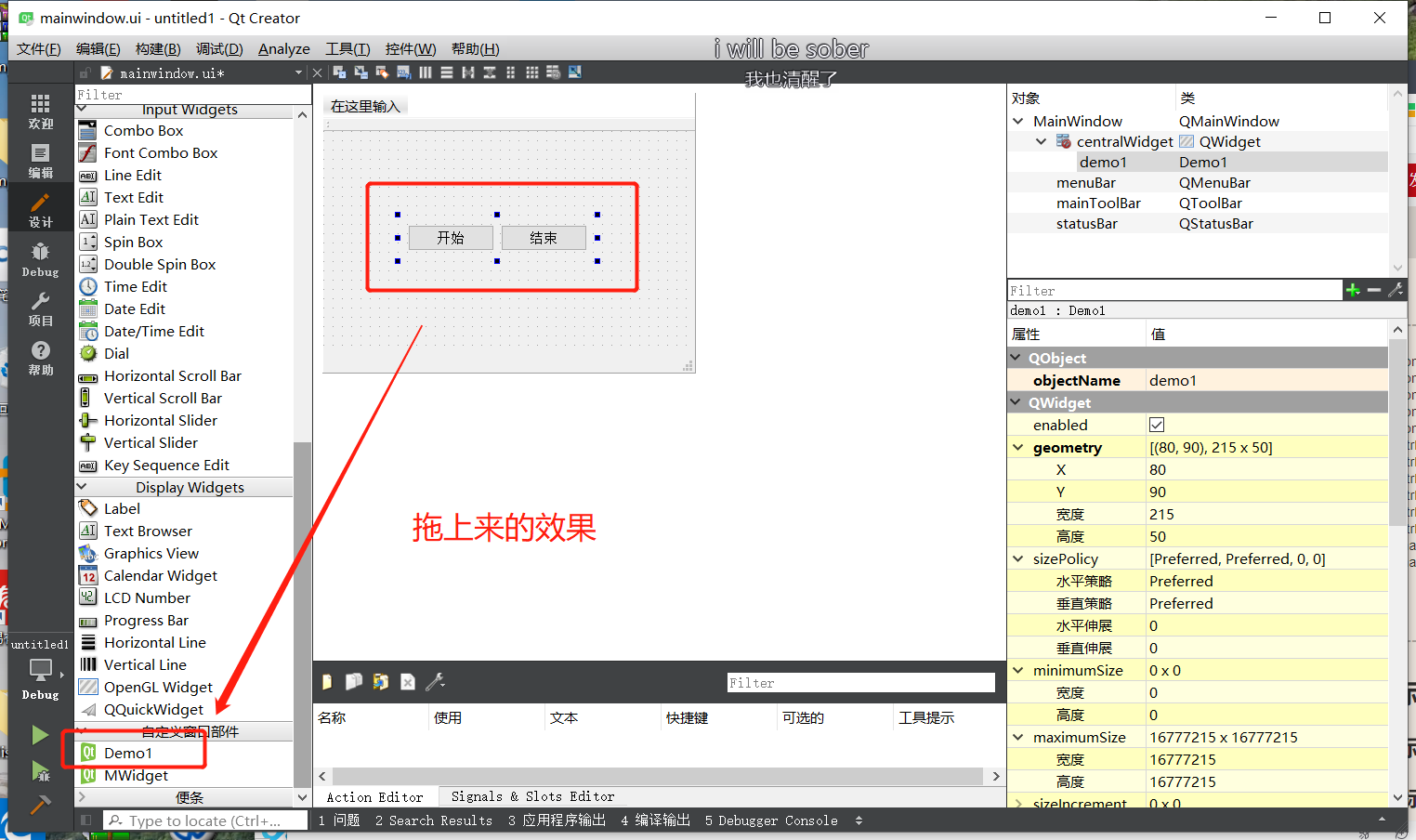This screenshot has width=1416, height=840.
Task: Collapse the QWidget property section
Action: 1016,402
